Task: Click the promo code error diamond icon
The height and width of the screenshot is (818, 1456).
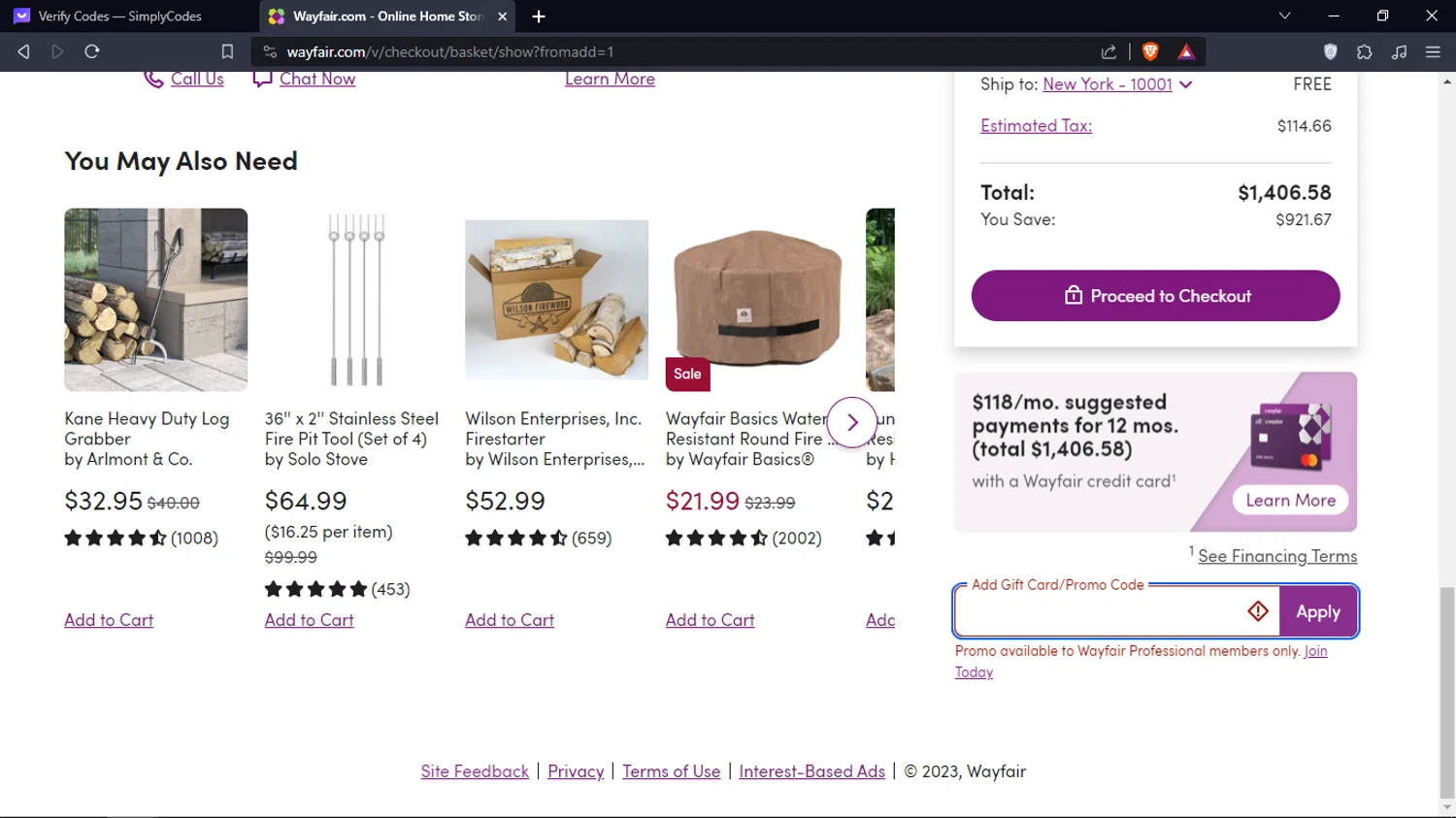Action: click(1258, 611)
